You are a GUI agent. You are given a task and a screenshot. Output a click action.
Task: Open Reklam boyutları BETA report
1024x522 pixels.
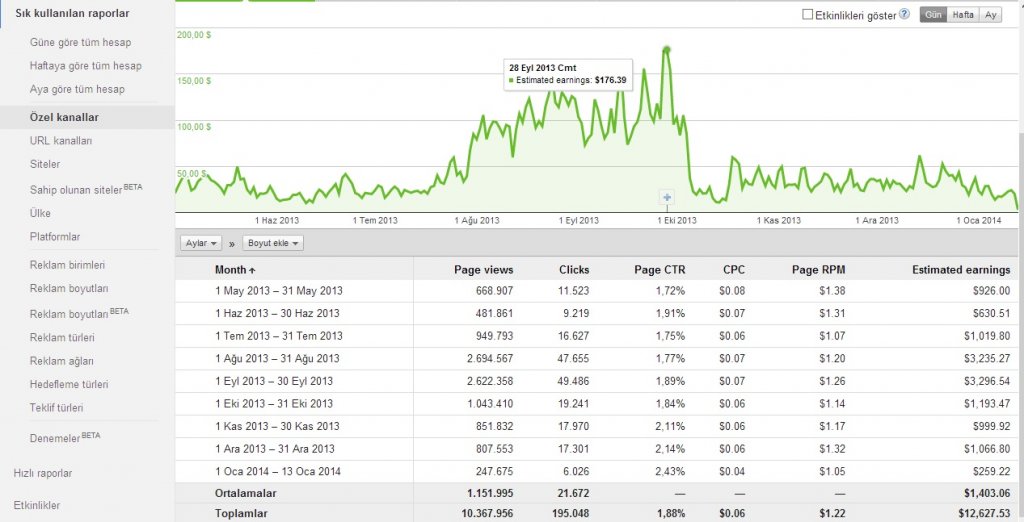coord(79,313)
